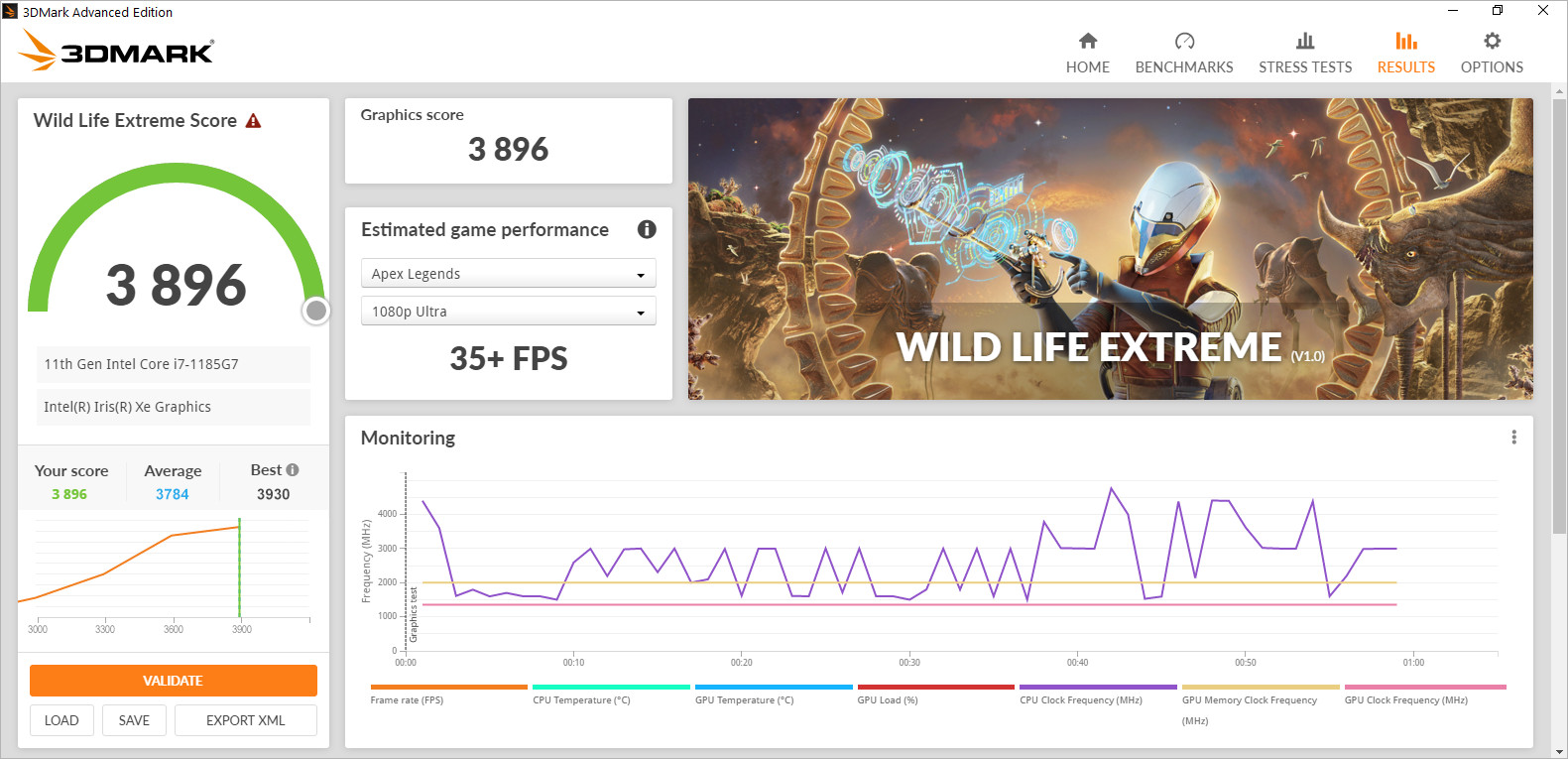Switch to the Results tab
1568x759 pixels.
[x=1405, y=54]
